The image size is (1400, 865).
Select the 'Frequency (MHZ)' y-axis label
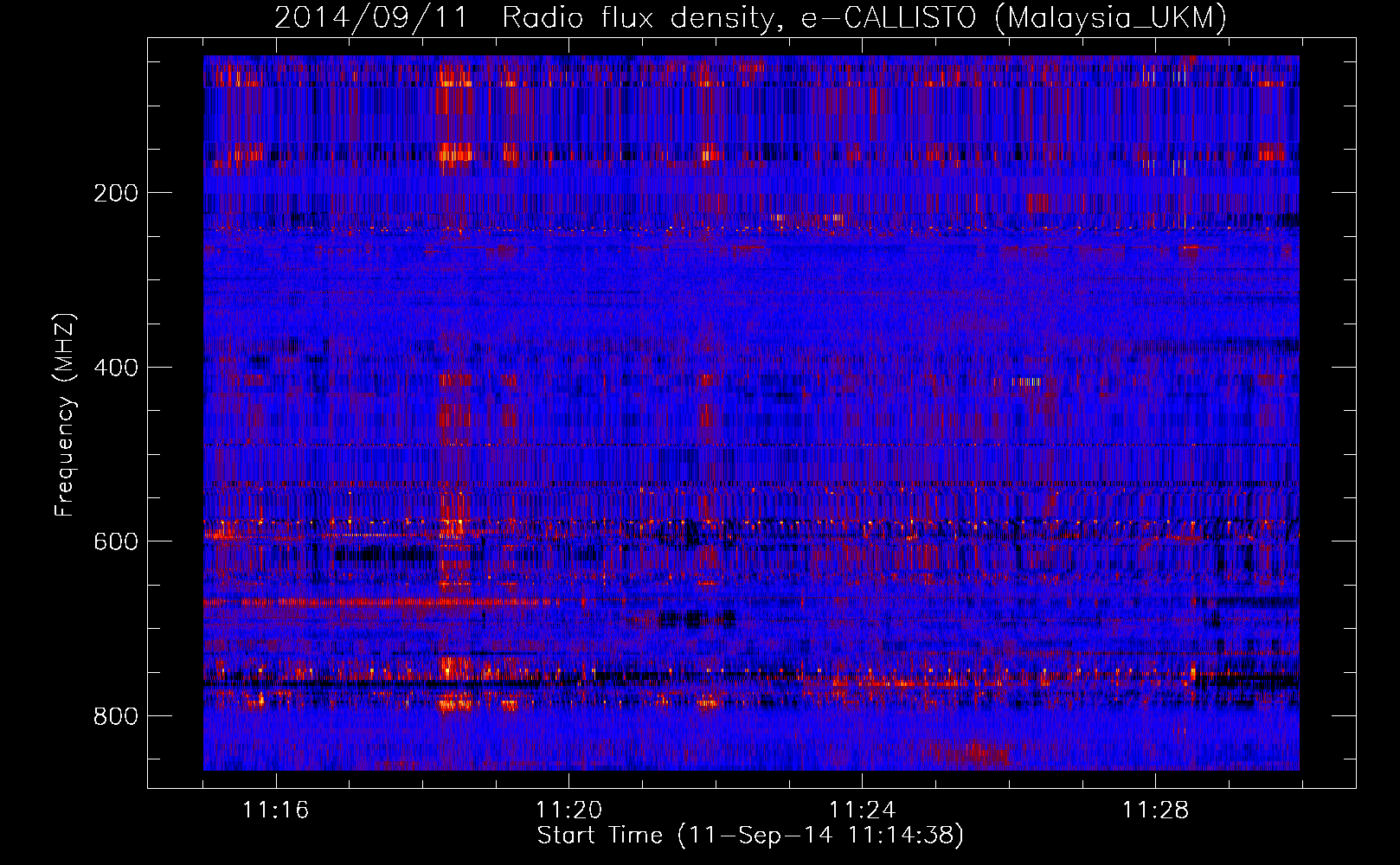pos(66,415)
